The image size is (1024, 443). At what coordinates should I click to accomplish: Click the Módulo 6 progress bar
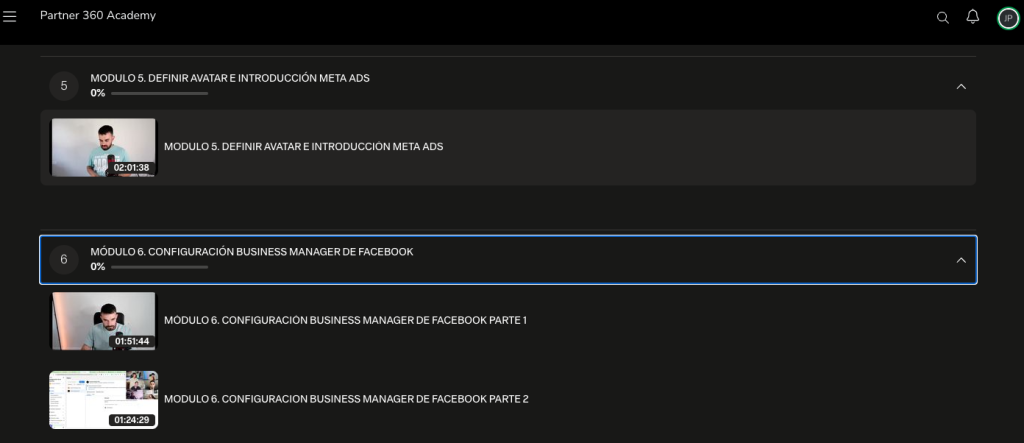[x=159, y=267]
